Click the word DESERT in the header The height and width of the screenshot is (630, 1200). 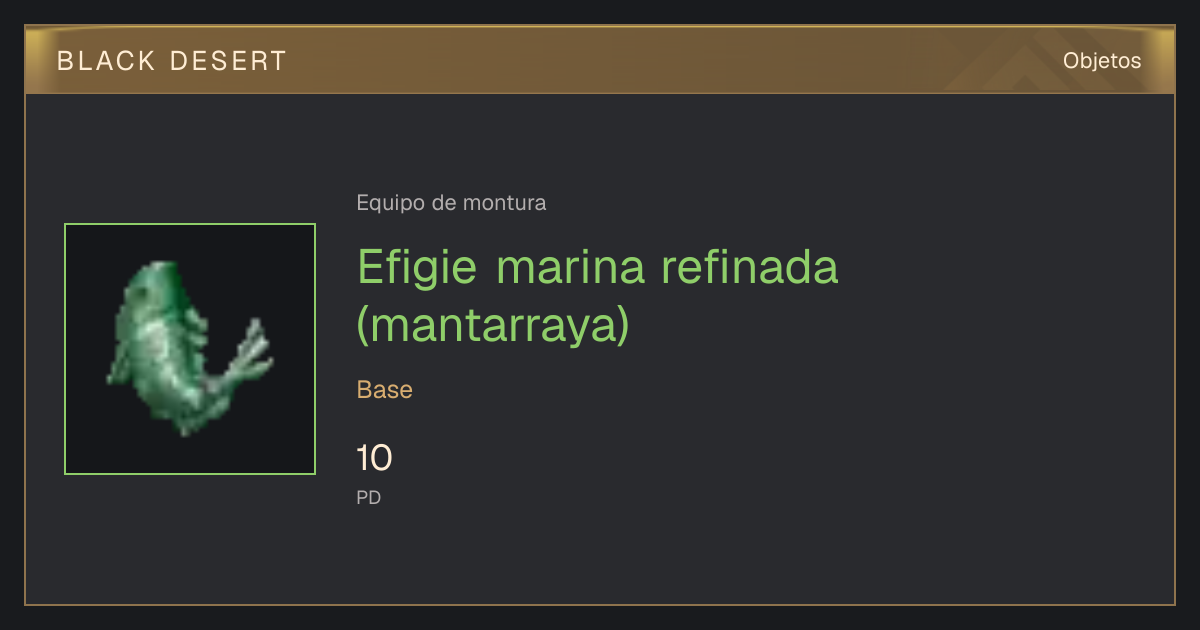[x=228, y=61]
